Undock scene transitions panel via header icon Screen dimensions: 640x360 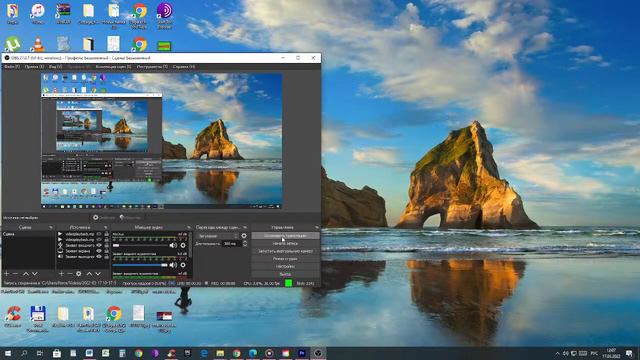[x=245, y=227]
